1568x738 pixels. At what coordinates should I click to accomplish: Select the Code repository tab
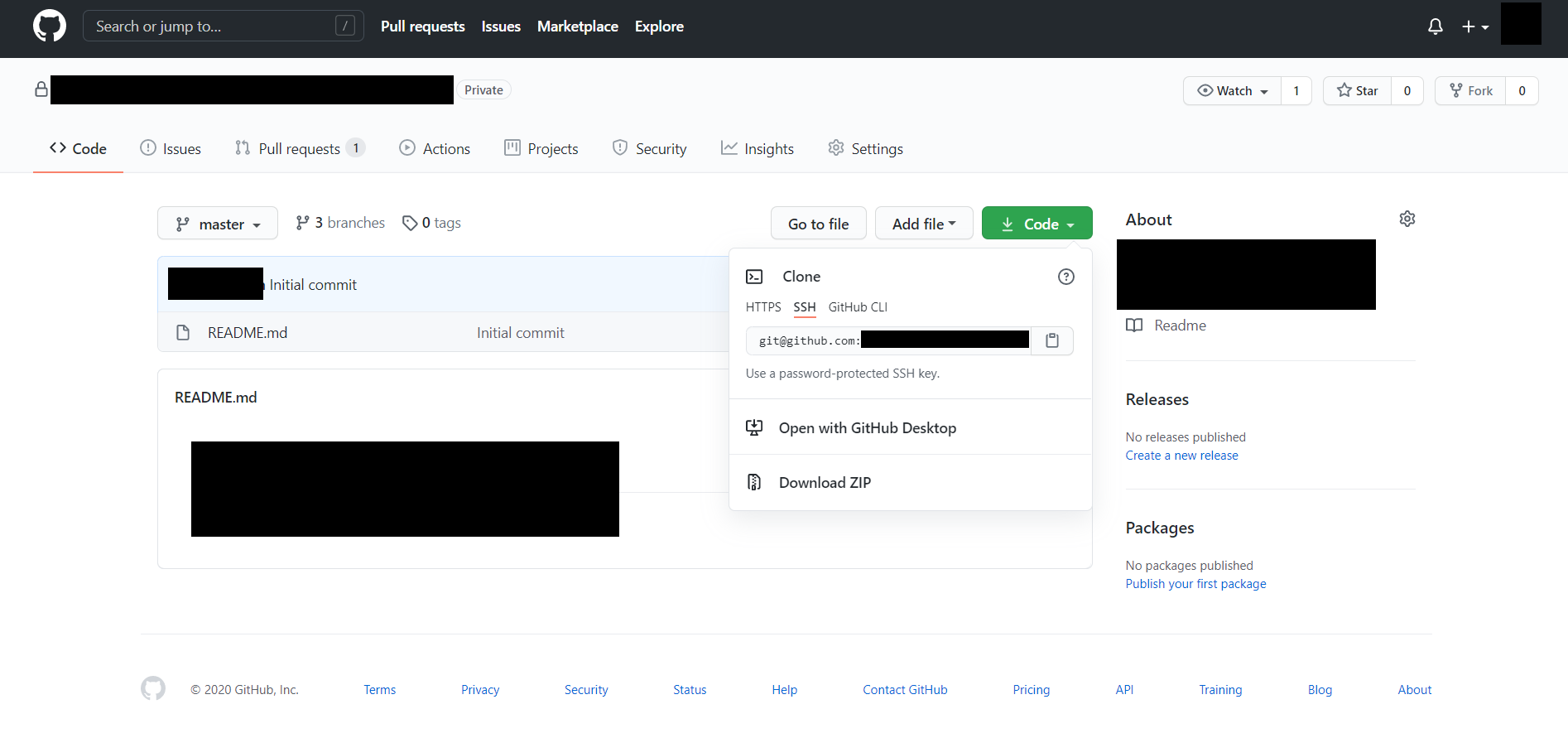pos(78,148)
